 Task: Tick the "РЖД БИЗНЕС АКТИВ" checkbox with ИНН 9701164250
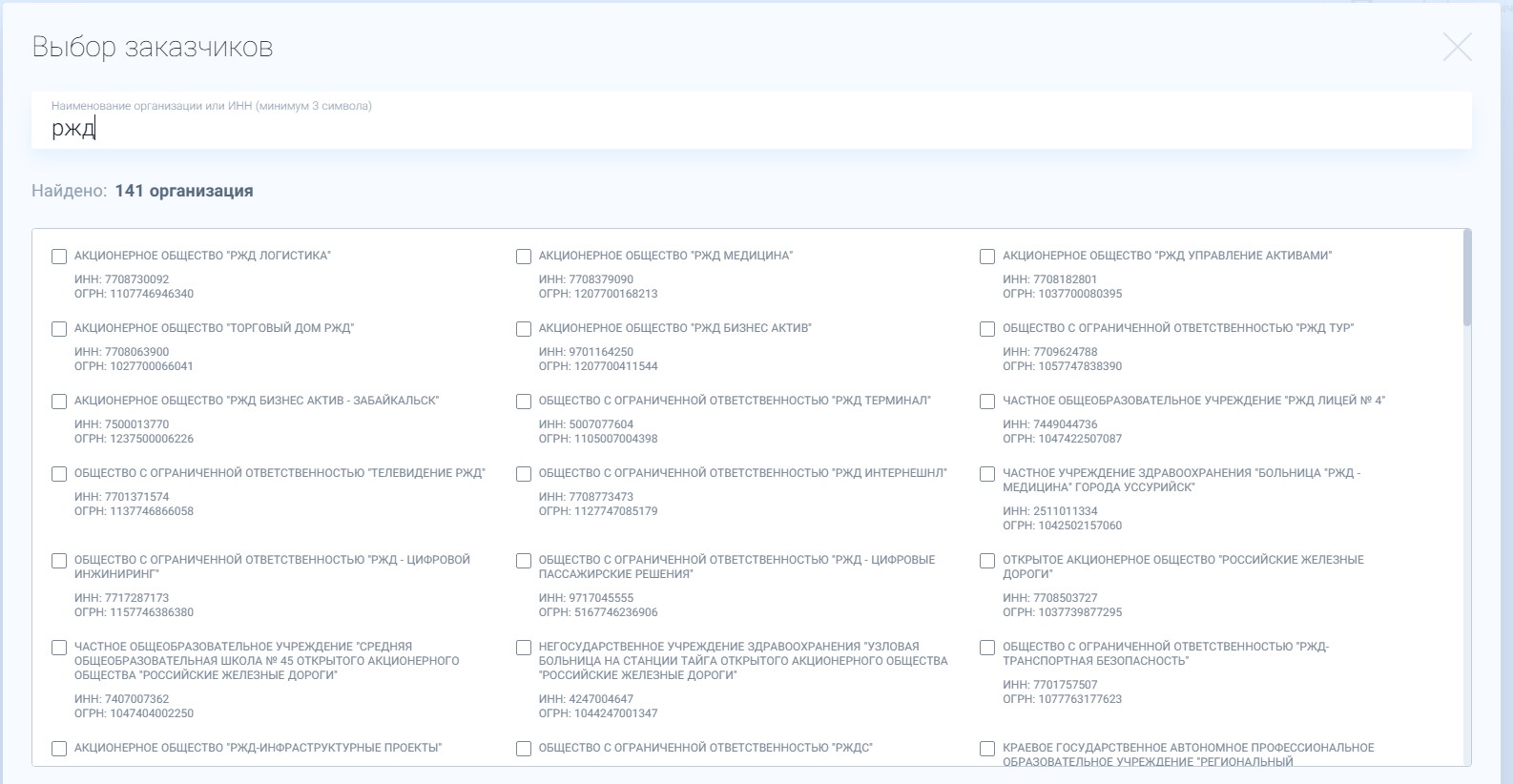pyautogui.click(x=524, y=329)
